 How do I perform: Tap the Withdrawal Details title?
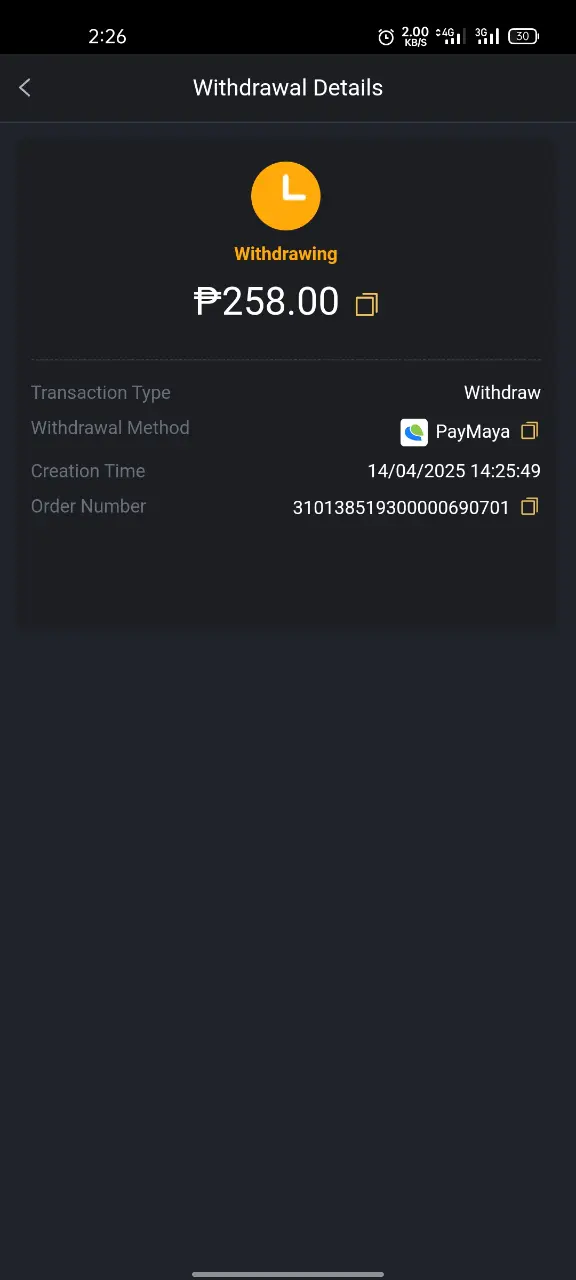(288, 88)
